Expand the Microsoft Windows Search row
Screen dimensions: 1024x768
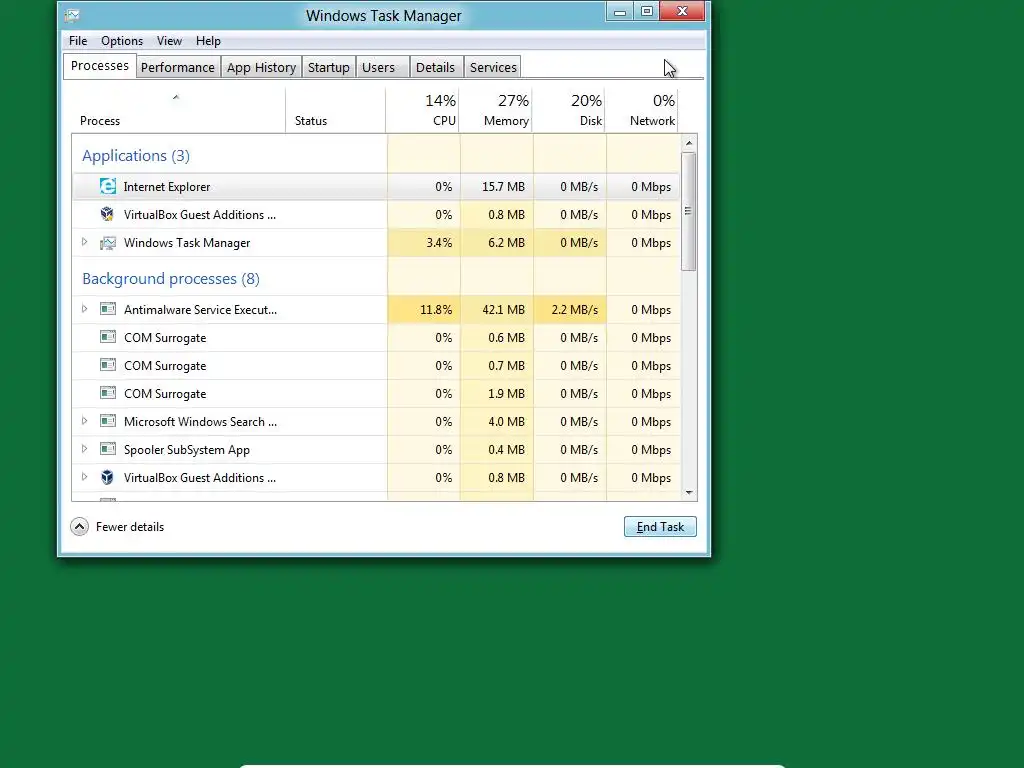pyautogui.click(x=84, y=421)
